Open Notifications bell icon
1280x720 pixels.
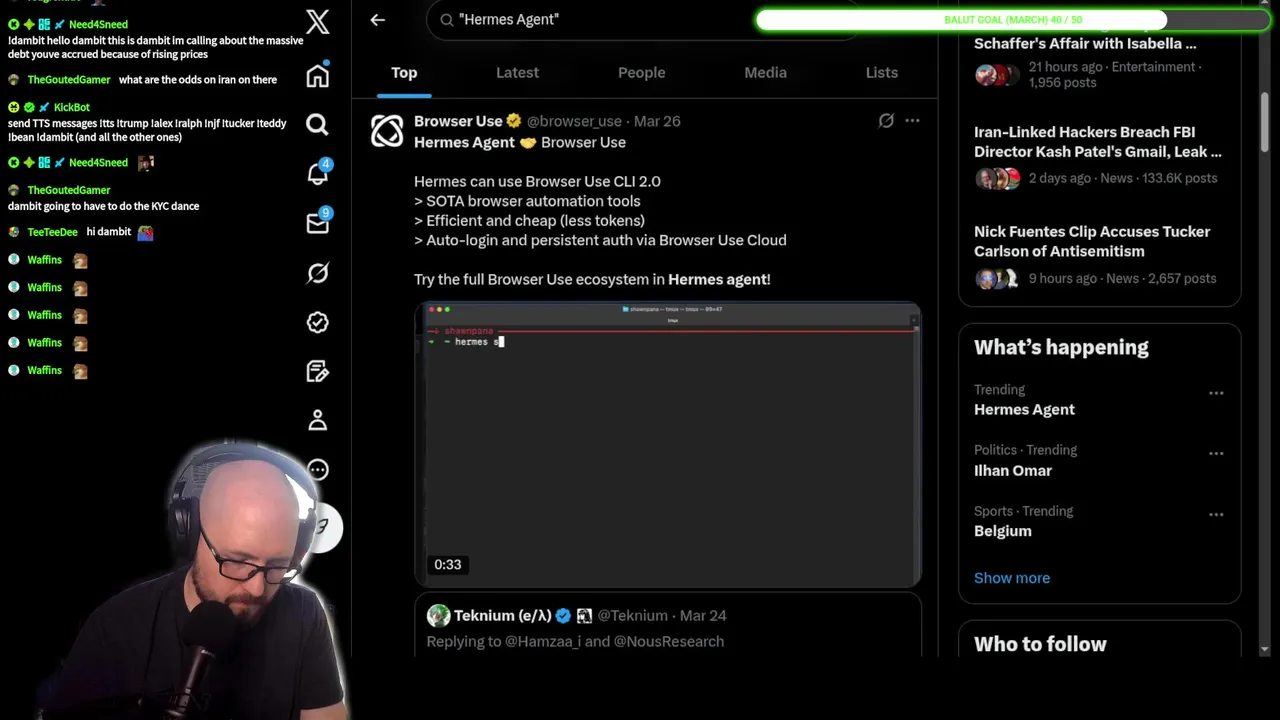pos(318,174)
